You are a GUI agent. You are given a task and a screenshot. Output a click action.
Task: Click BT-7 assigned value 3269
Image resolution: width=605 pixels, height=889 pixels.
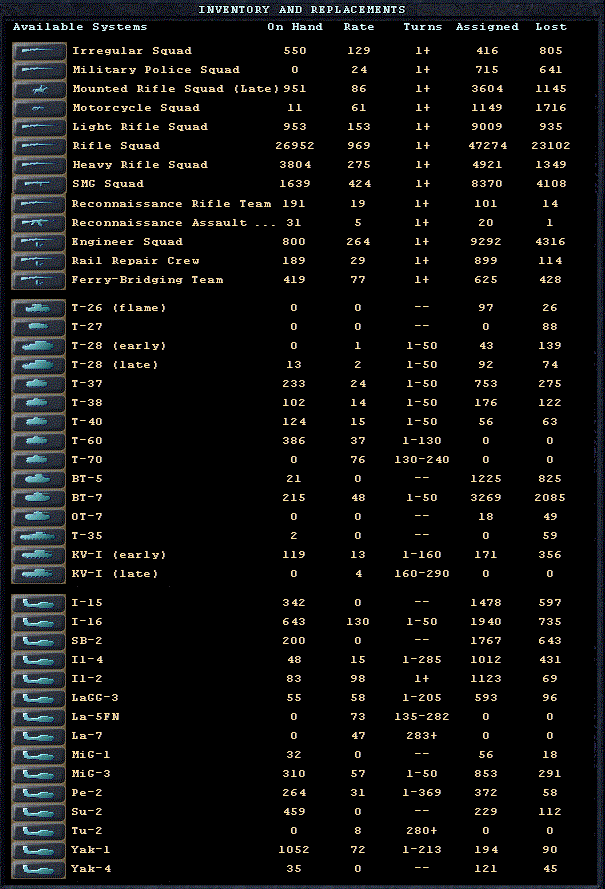486,498
